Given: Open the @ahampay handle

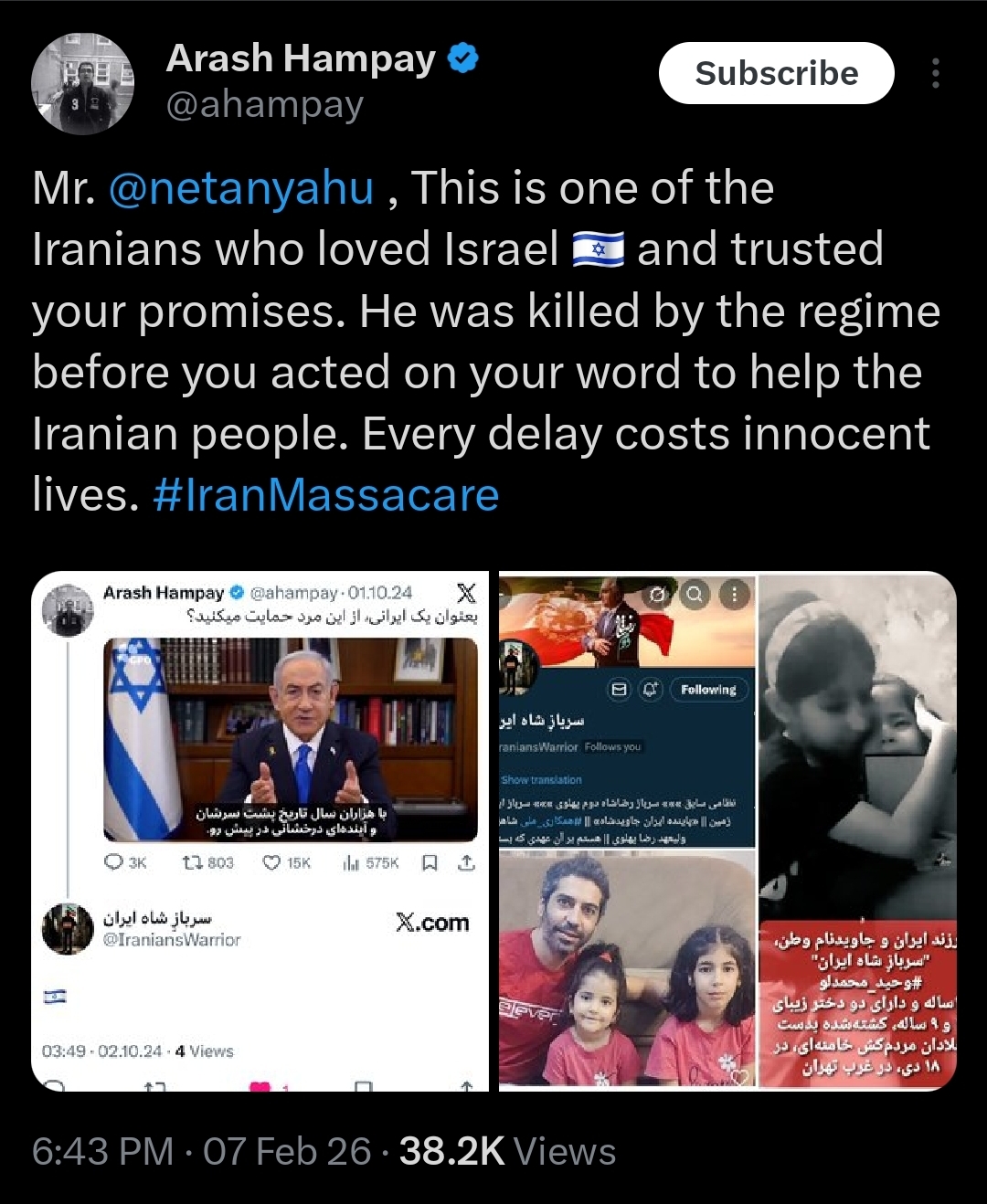Looking at the screenshot, I should click(265, 105).
